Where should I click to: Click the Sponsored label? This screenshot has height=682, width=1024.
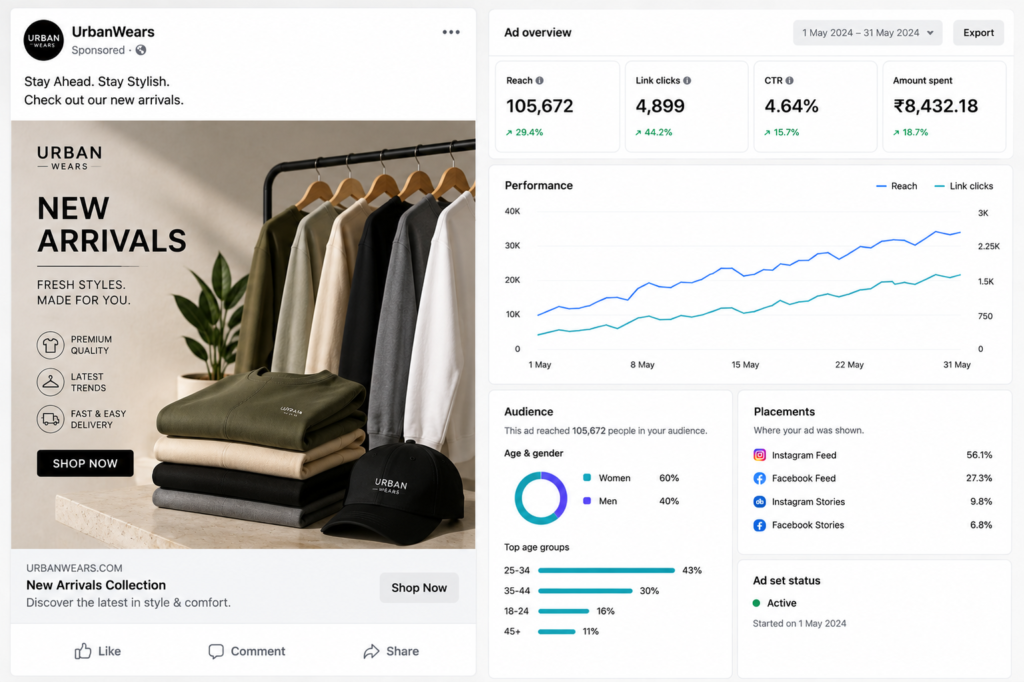click(x=98, y=50)
